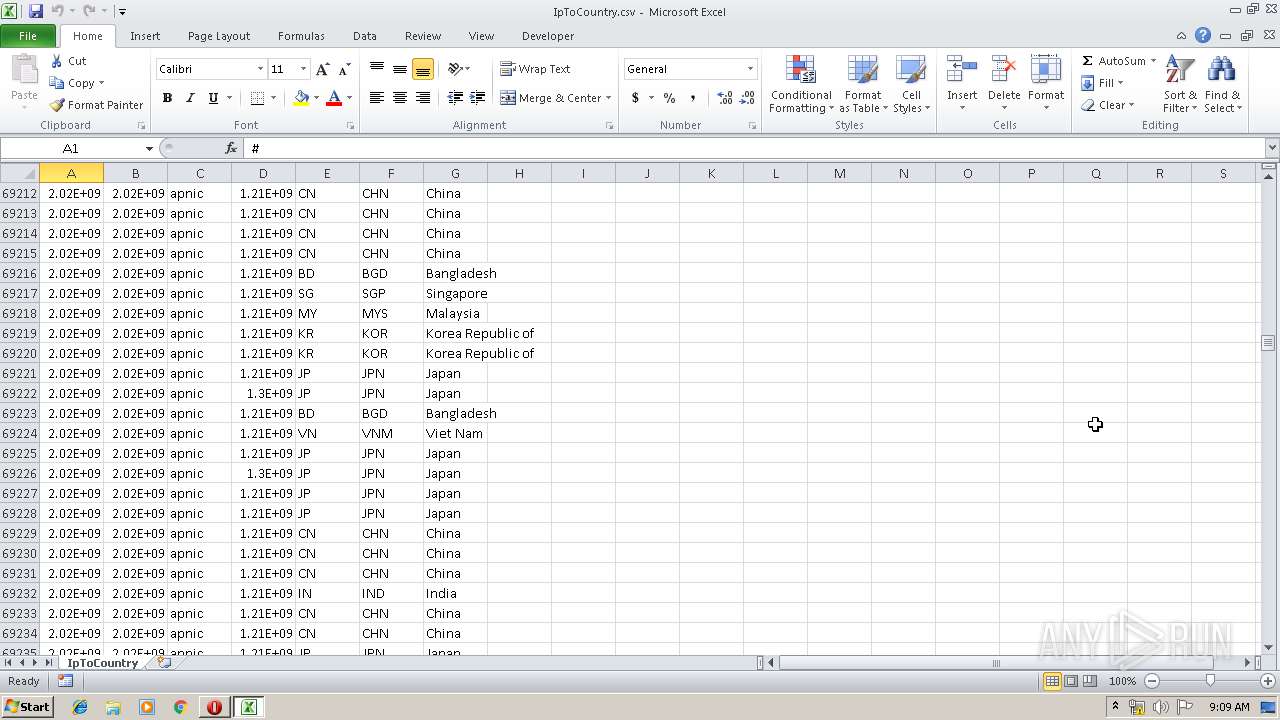The width and height of the screenshot is (1280, 720).
Task: Toggle Italic formatting
Action: coord(189,98)
